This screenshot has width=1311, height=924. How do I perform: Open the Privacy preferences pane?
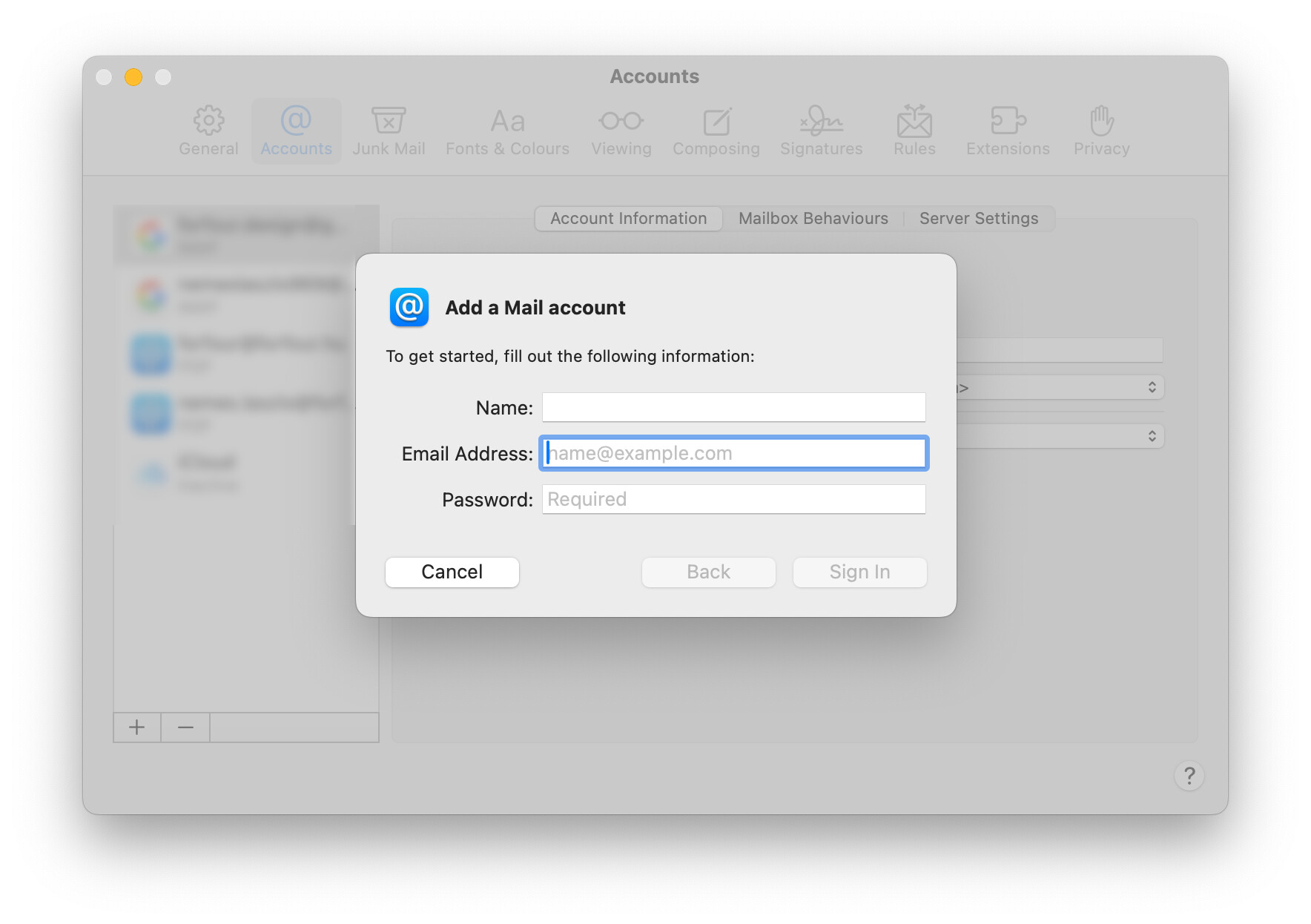point(1102,131)
